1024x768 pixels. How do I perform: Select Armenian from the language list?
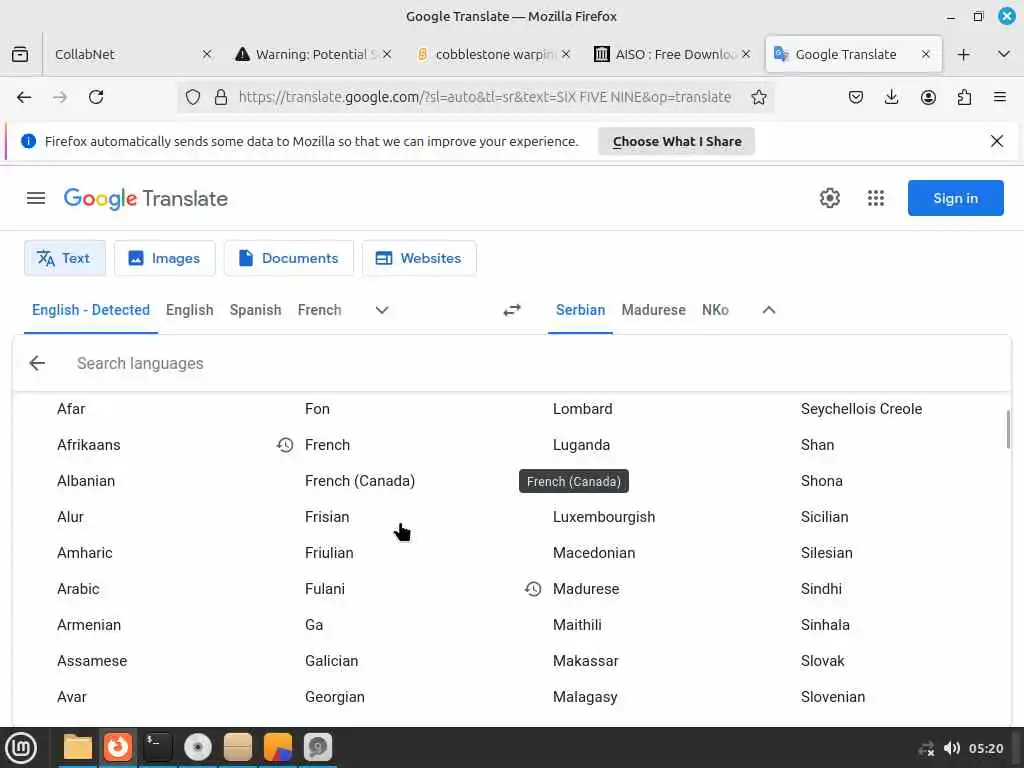point(89,625)
